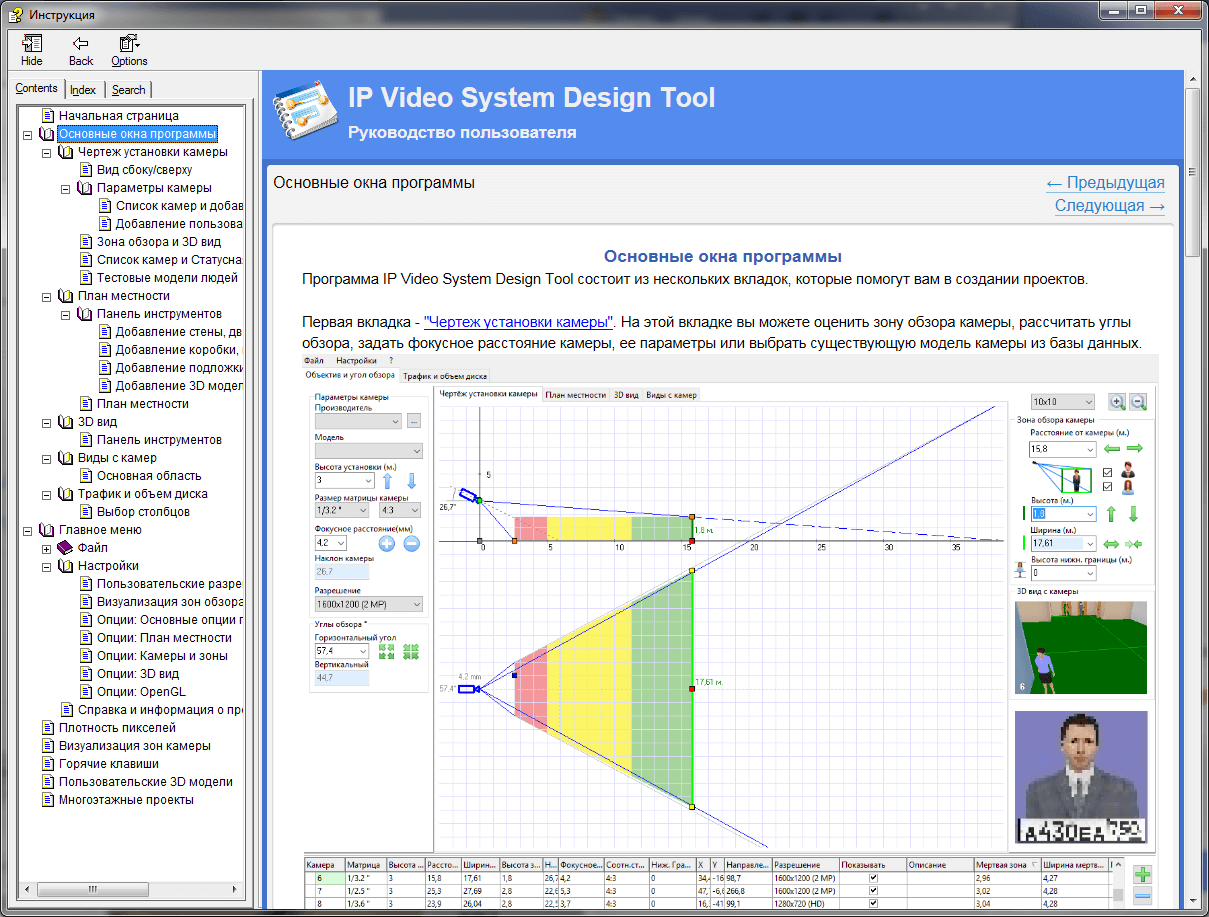Collapse the Чертеж установки камеры tree node
Screen dimensions: 1209x917
tap(46, 152)
